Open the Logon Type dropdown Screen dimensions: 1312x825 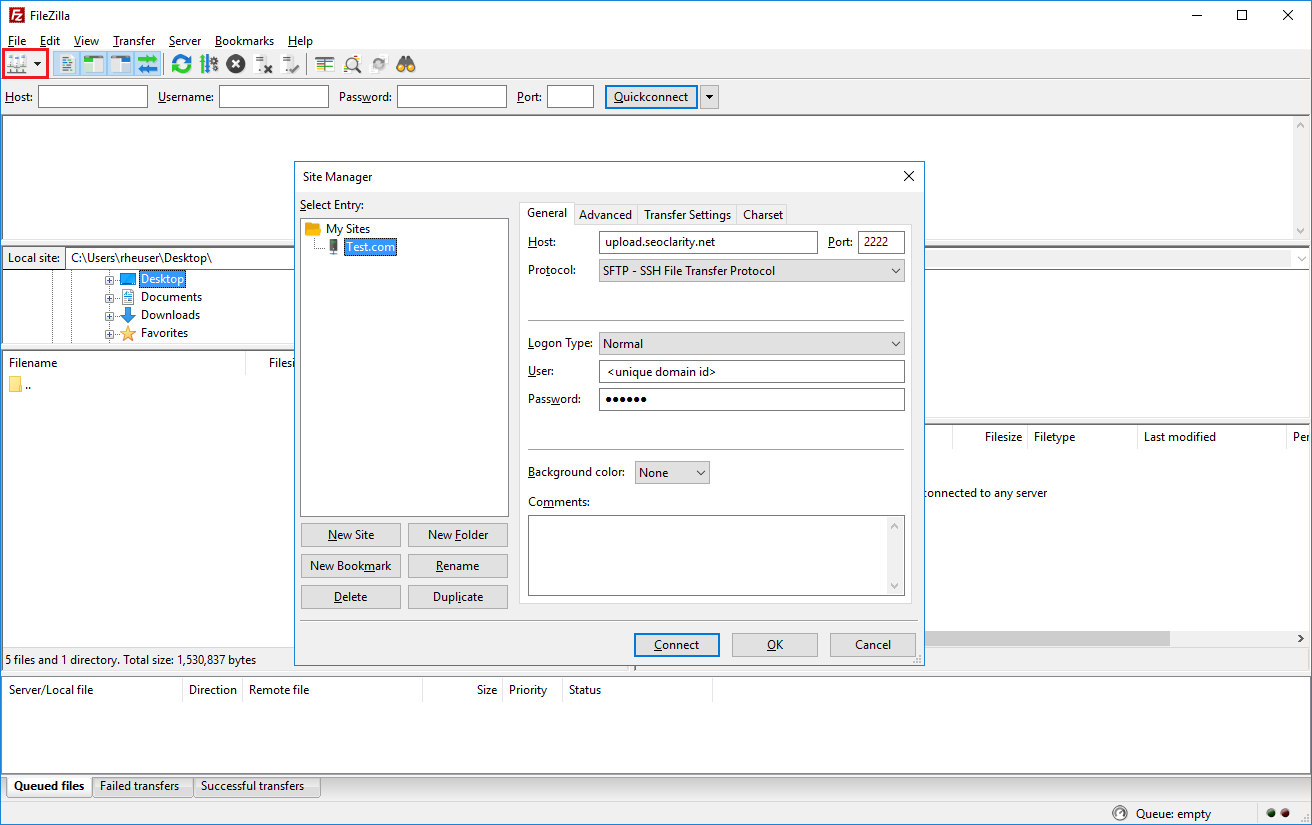click(752, 344)
